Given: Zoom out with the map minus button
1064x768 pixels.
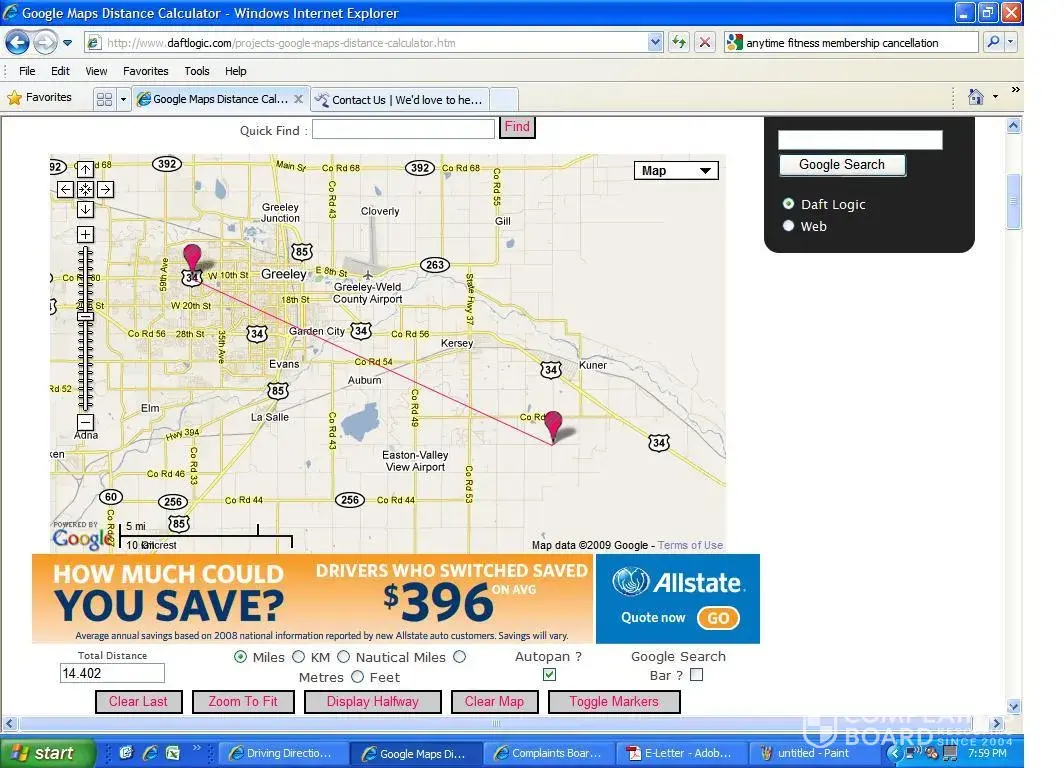Looking at the screenshot, I should [86, 423].
